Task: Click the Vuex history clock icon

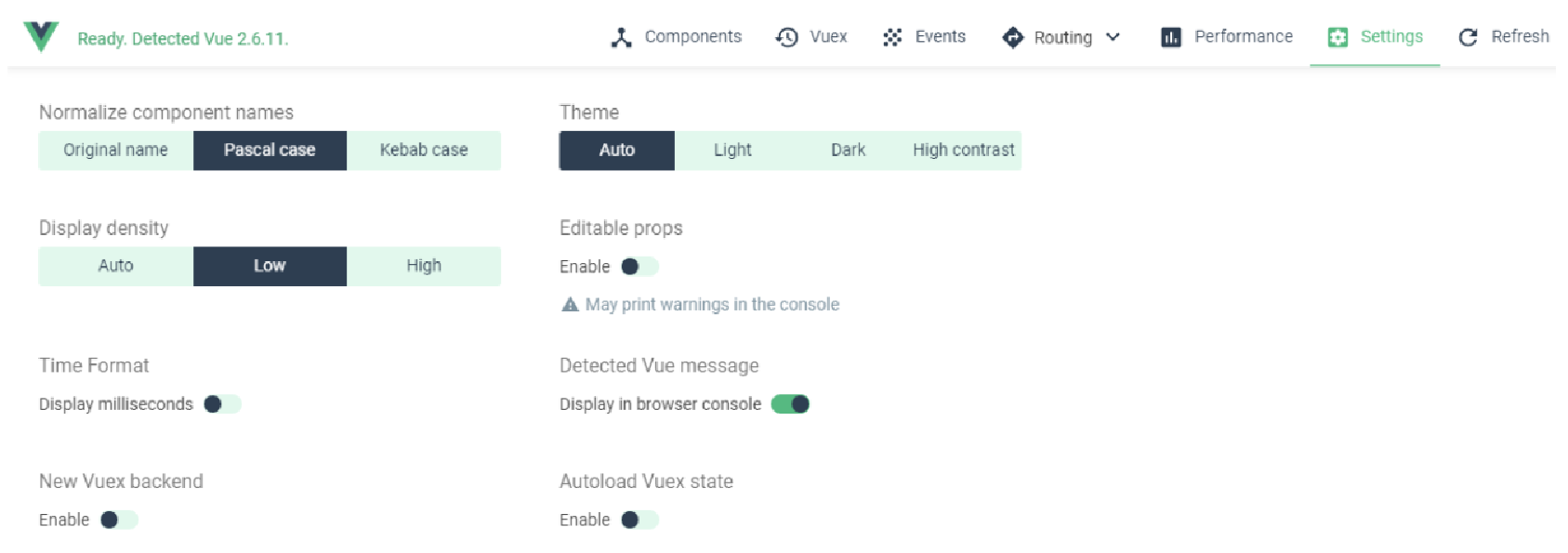Action: (787, 37)
